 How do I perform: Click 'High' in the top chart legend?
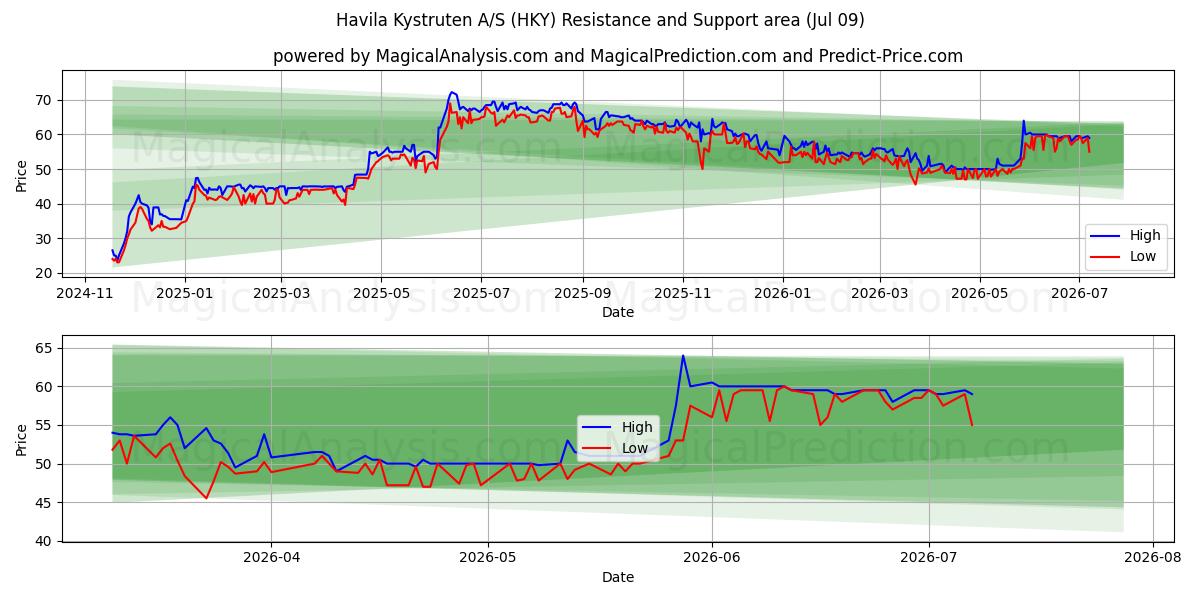pyautogui.click(x=1145, y=236)
